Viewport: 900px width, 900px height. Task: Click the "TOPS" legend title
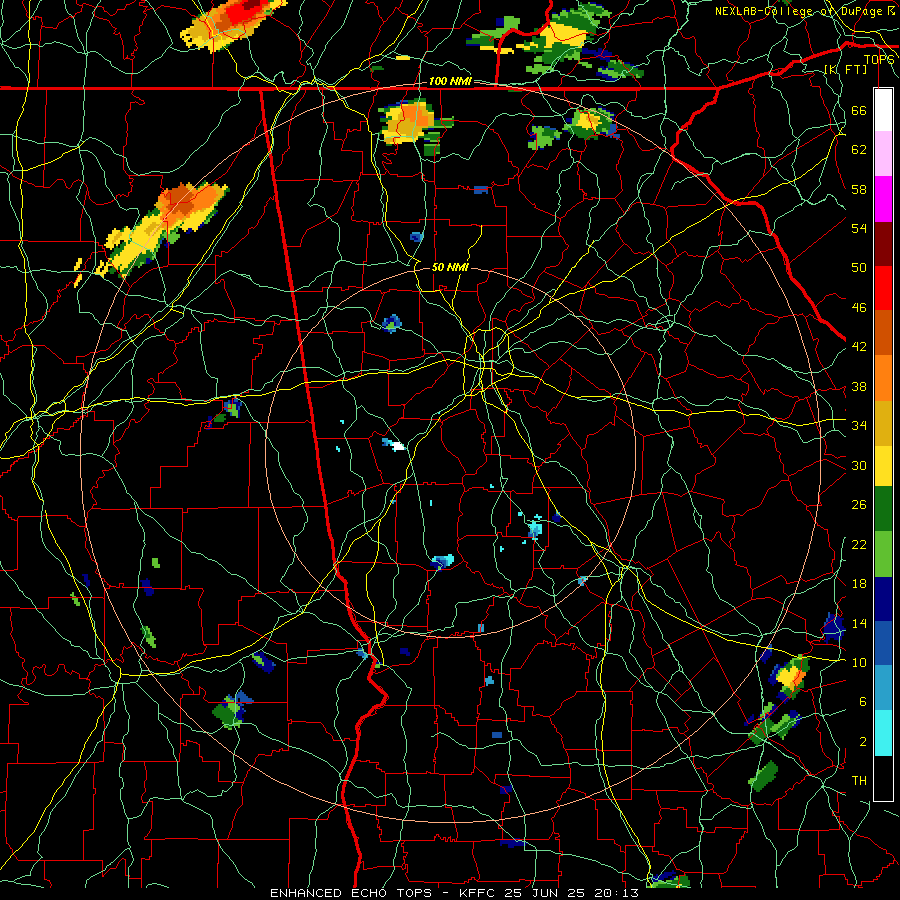tap(879, 60)
